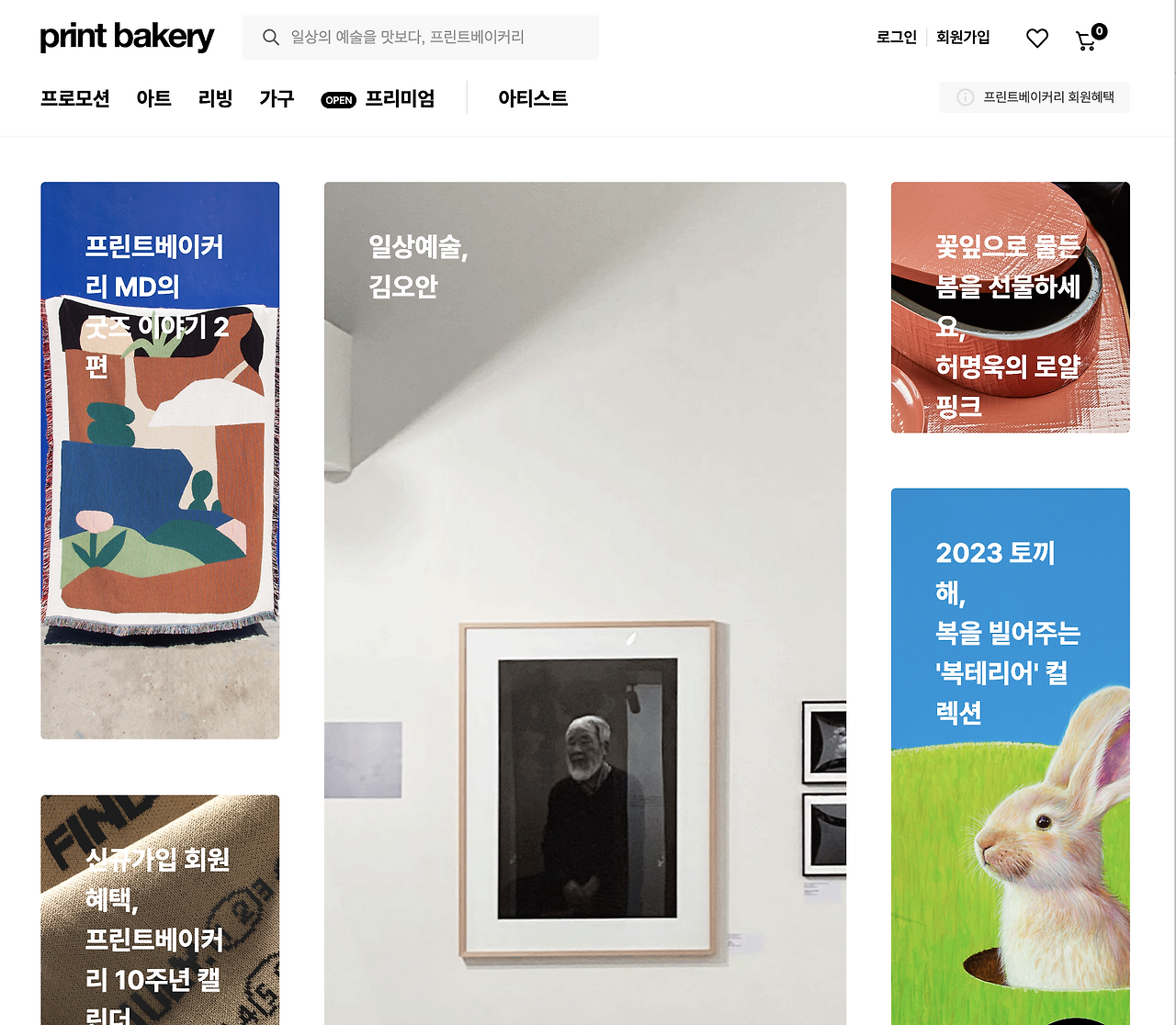This screenshot has width=1176, height=1025.
Task: Click the print bakery logo
Action: pos(127,37)
